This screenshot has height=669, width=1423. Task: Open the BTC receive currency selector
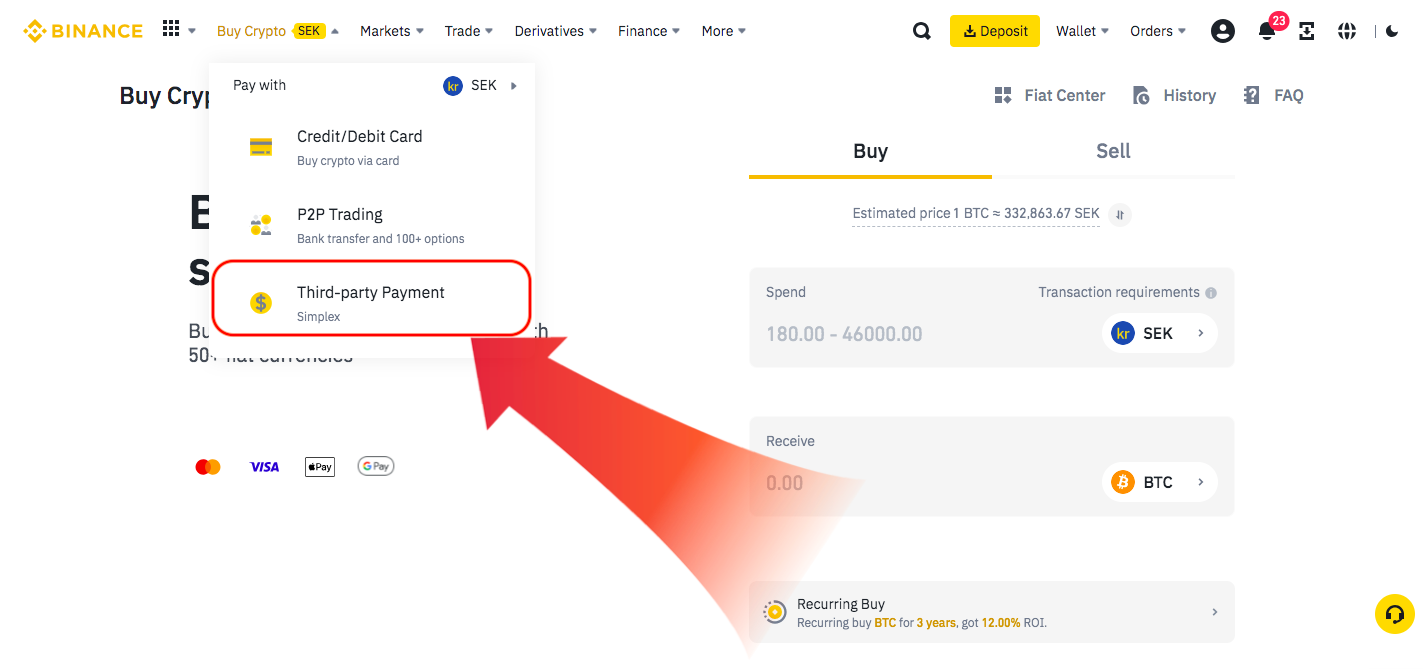[1159, 482]
